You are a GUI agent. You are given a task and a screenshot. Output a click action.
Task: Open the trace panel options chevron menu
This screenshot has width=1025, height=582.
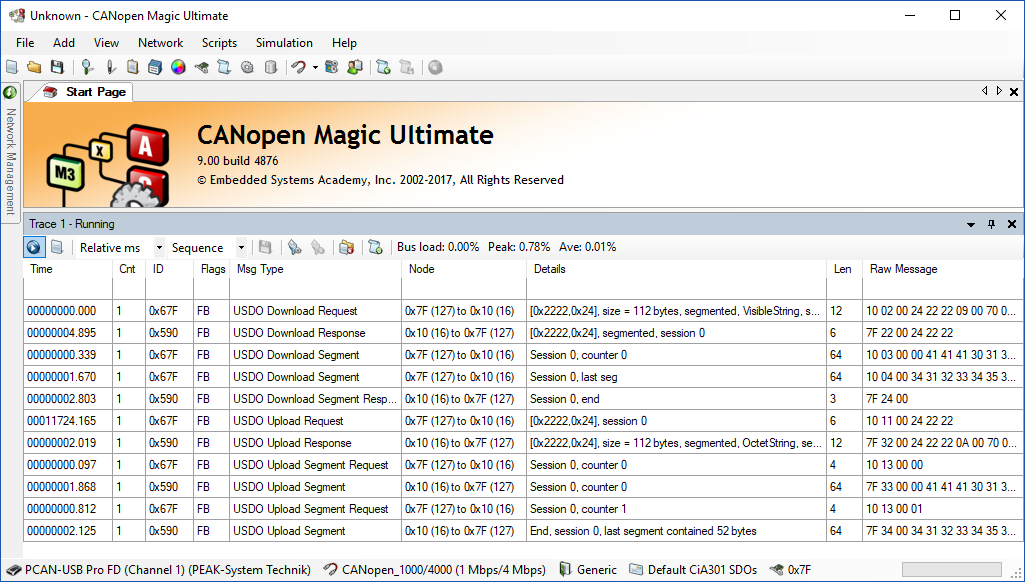pos(970,224)
